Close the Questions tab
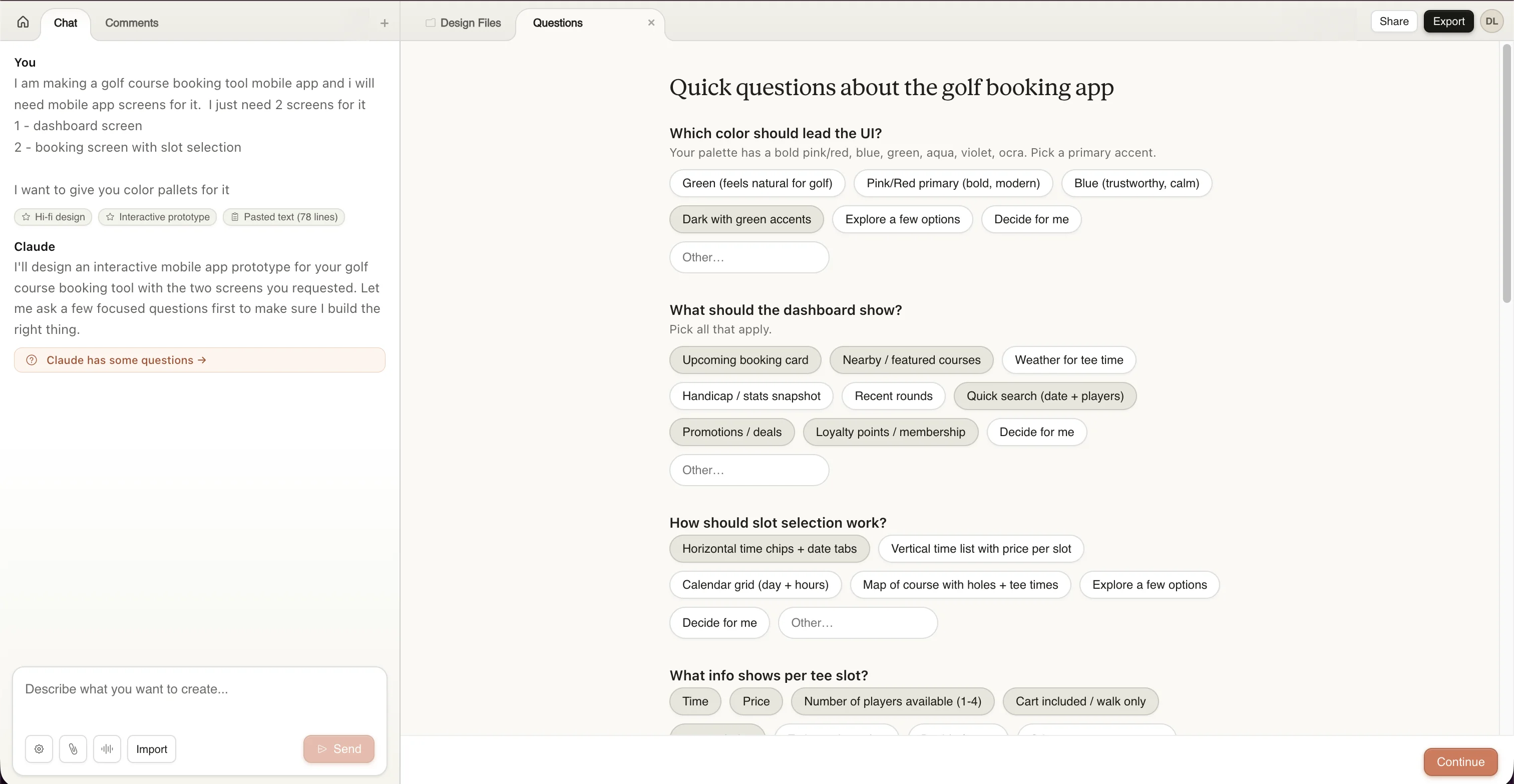The height and width of the screenshot is (784, 1514). 651,23
